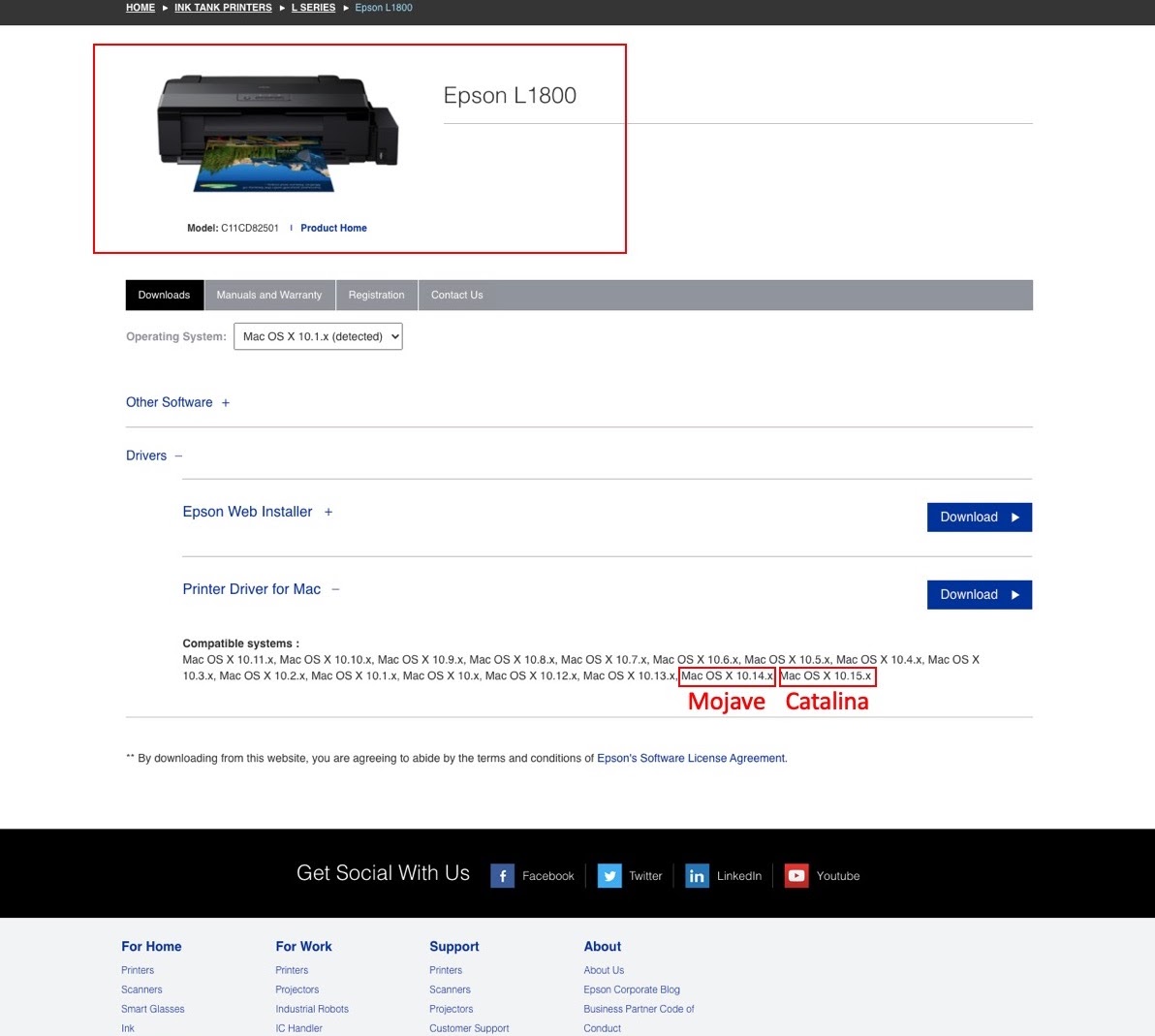This screenshot has width=1155, height=1036.
Task: Stay on the Downloads tab
Action: 164,295
